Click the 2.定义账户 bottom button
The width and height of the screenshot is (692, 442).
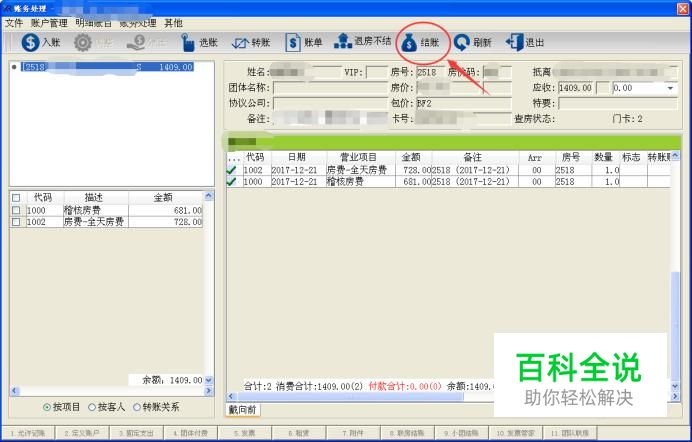pyautogui.click(x=82, y=433)
